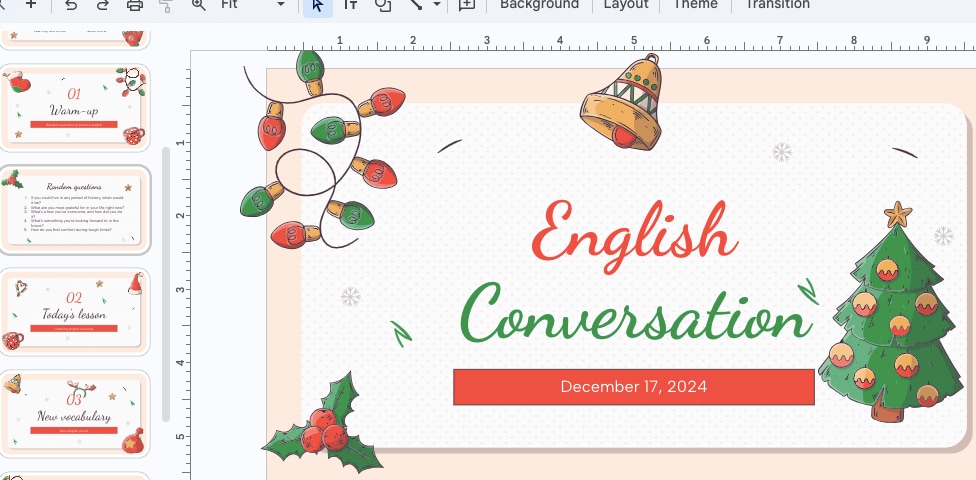This screenshot has width=976, height=480.
Task: Open the Transition panel
Action: pyautogui.click(x=777, y=4)
